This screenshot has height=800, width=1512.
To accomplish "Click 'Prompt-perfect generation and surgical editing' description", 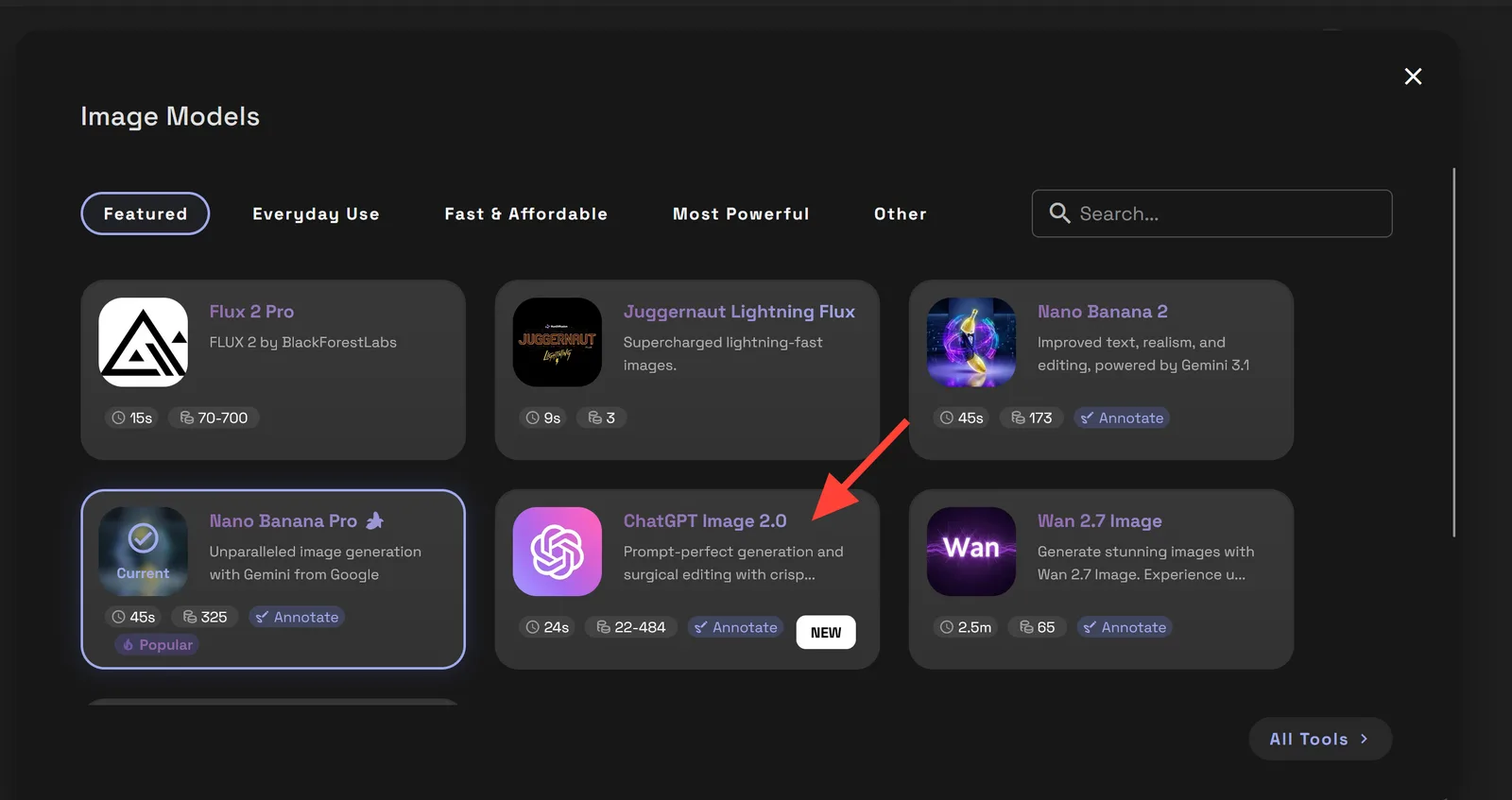I will [x=733, y=563].
